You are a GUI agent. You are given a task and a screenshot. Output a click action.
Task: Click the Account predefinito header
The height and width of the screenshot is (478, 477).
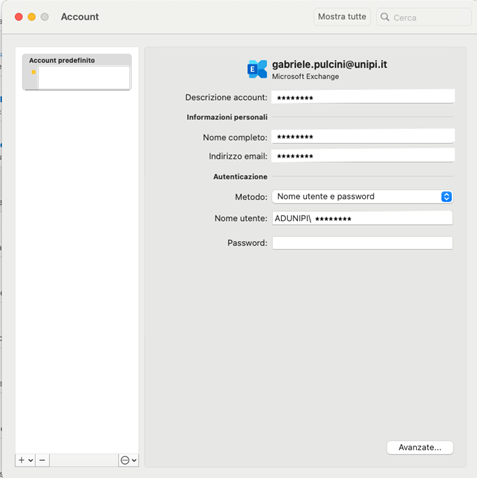pos(62,60)
